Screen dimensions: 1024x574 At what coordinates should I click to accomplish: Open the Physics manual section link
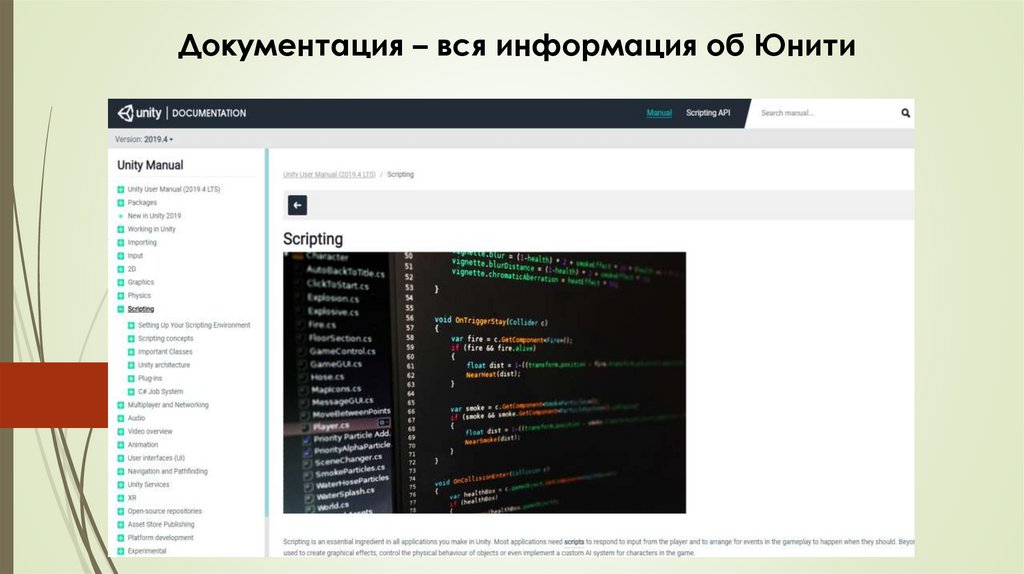[x=139, y=296]
